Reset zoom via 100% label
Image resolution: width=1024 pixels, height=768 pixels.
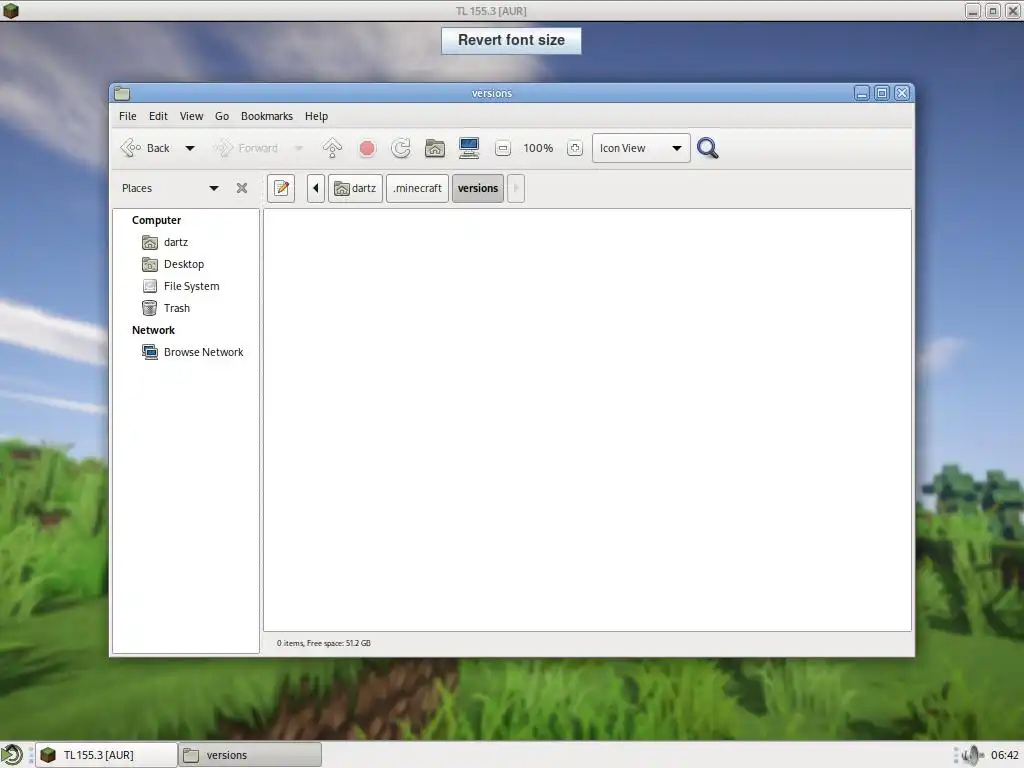pyautogui.click(x=538, y=148)
